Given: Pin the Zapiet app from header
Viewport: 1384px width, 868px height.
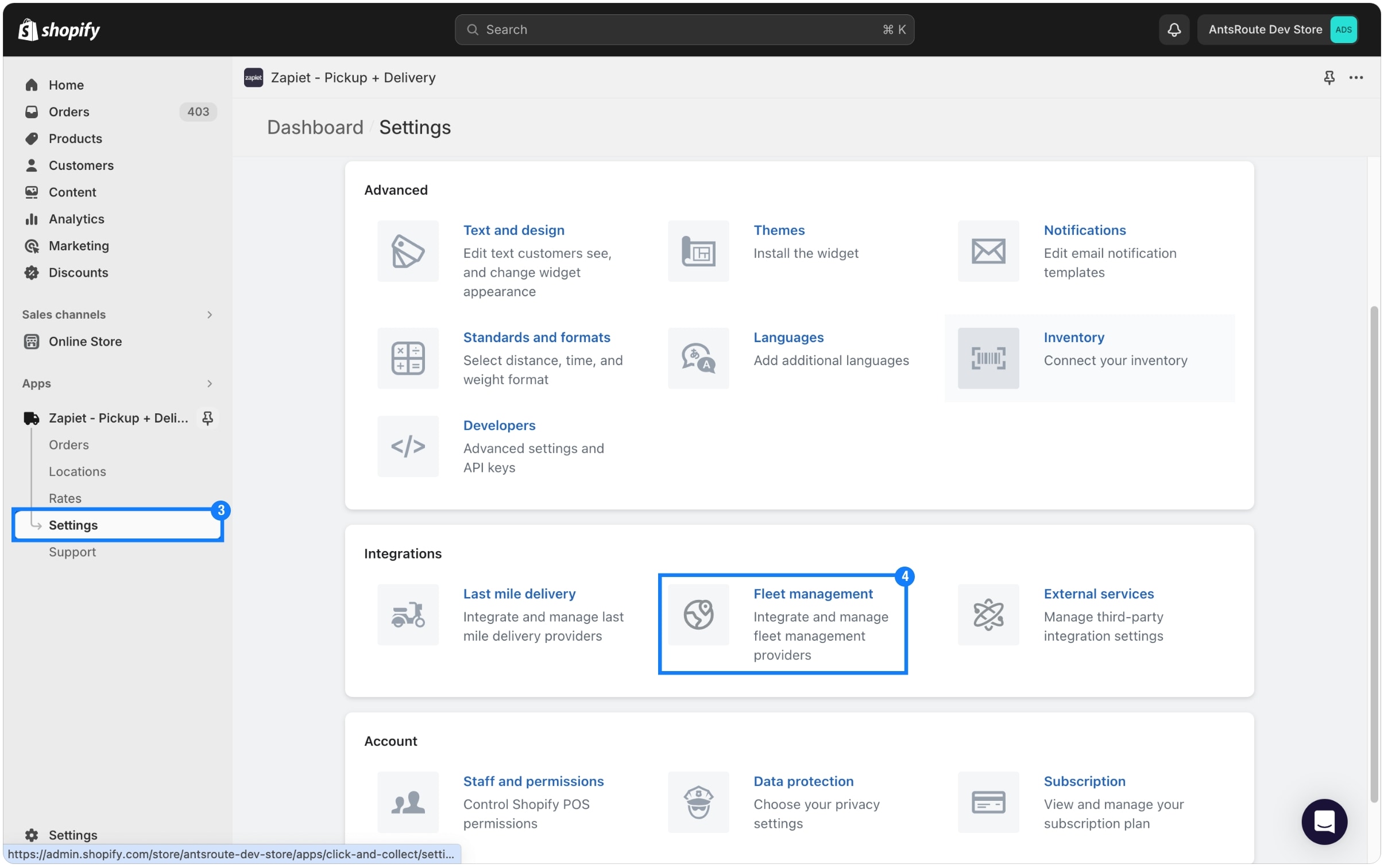Looking at the screenshot, I should point(1329,77).
